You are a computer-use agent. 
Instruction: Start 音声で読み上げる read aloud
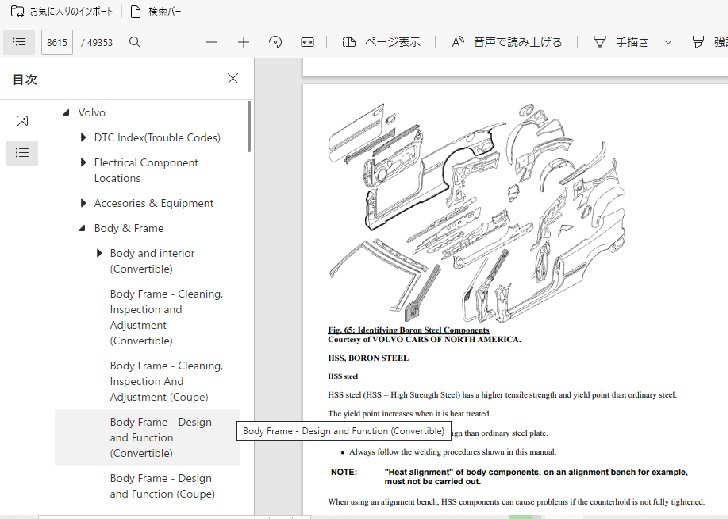click(507, 42)
